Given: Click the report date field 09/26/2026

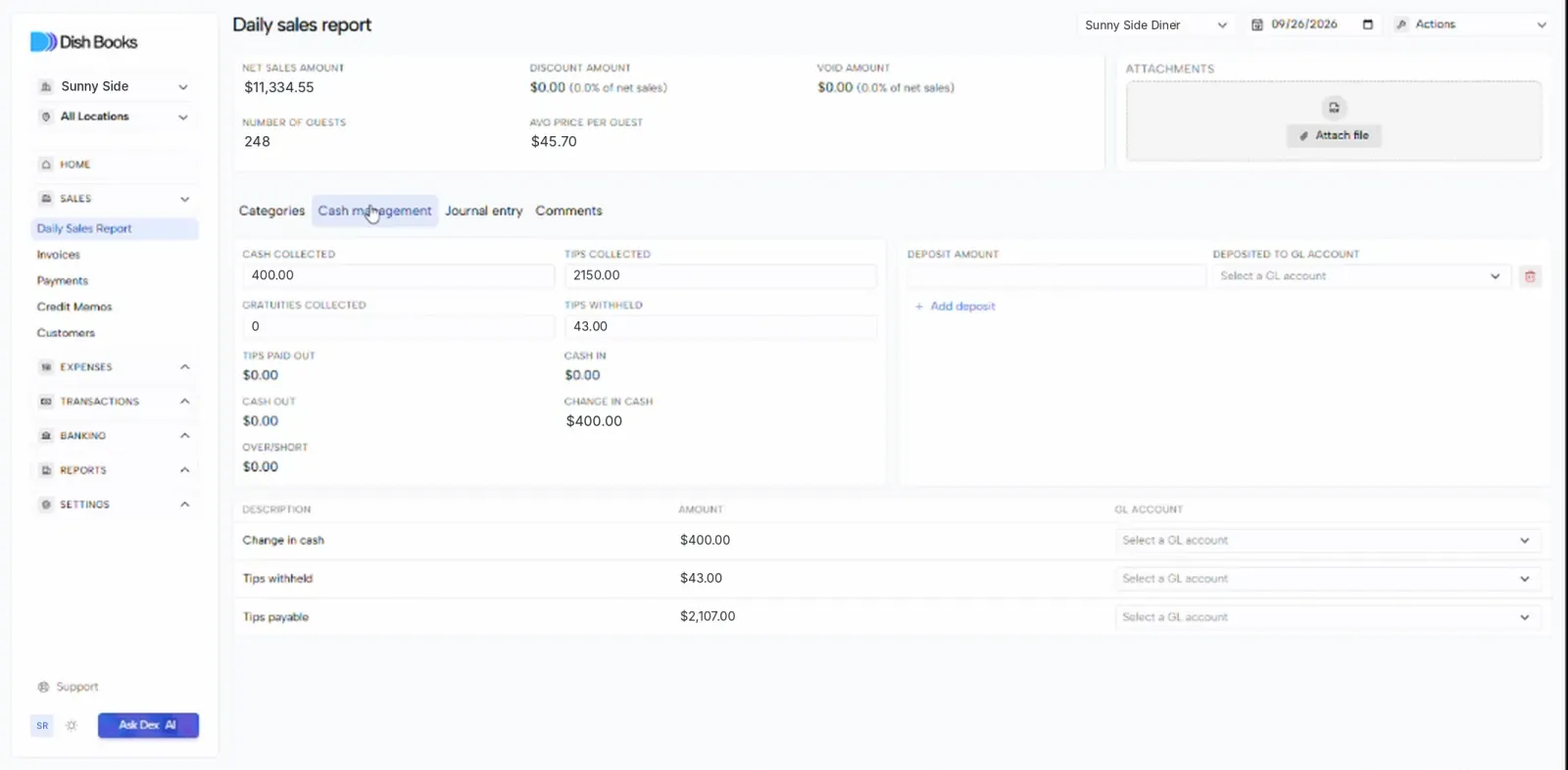Looking at the screenshot, I should (1304, 24).
